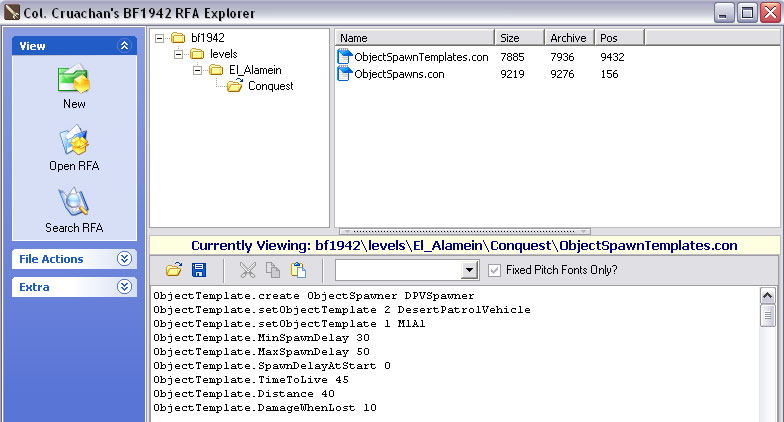Sort file list by Archive column
The width and height of the screenshot is (784, 422).
click(x=570, y=38)
